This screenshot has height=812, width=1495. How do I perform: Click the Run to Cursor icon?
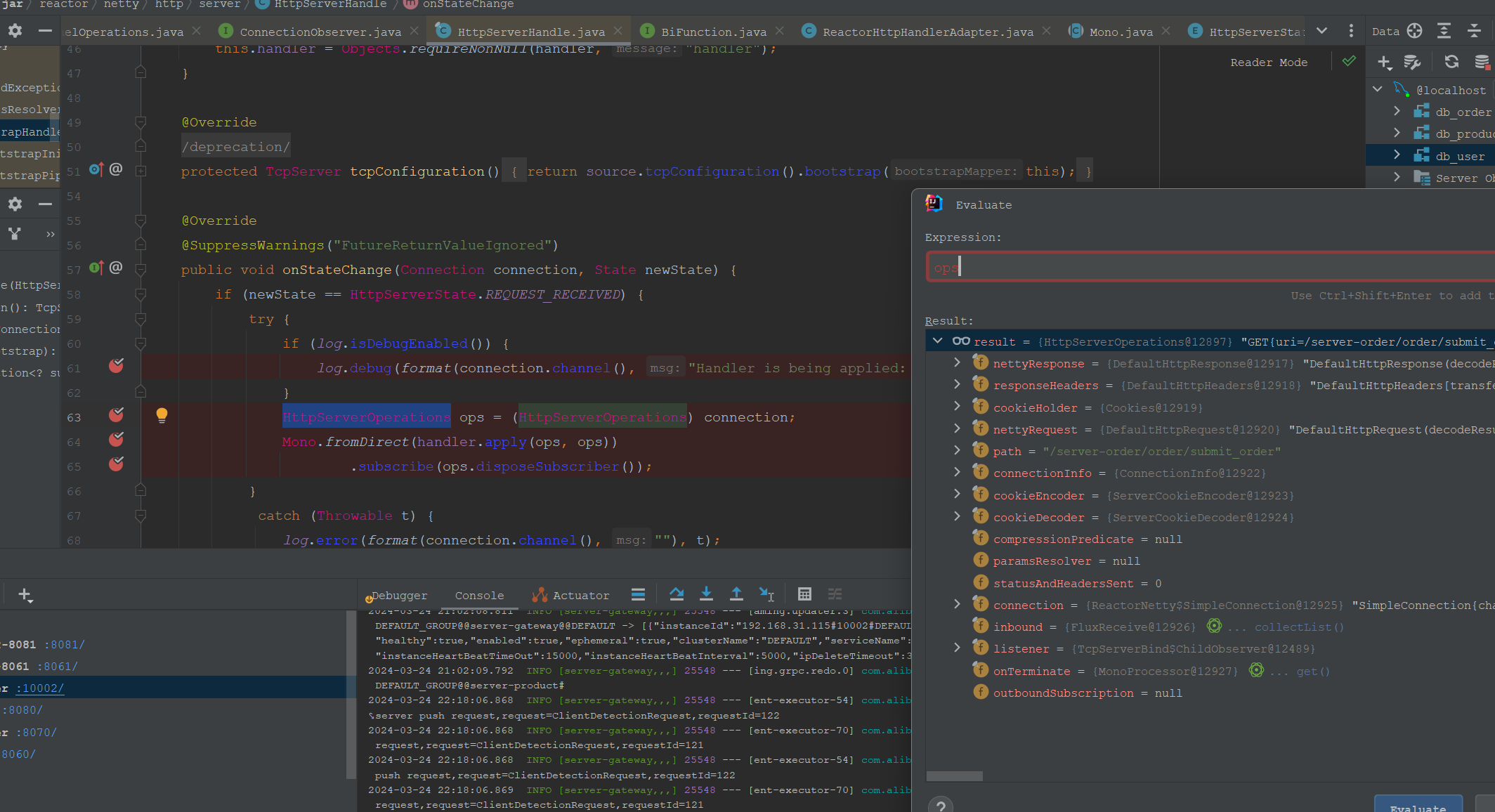[766, 594]
